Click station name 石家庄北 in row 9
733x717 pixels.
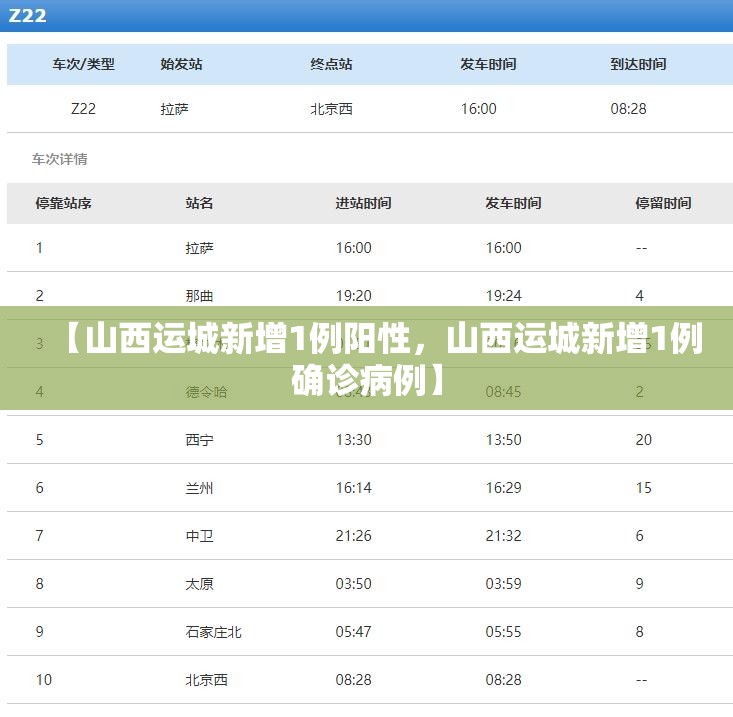pyautogui.click(x=213, y=632)
